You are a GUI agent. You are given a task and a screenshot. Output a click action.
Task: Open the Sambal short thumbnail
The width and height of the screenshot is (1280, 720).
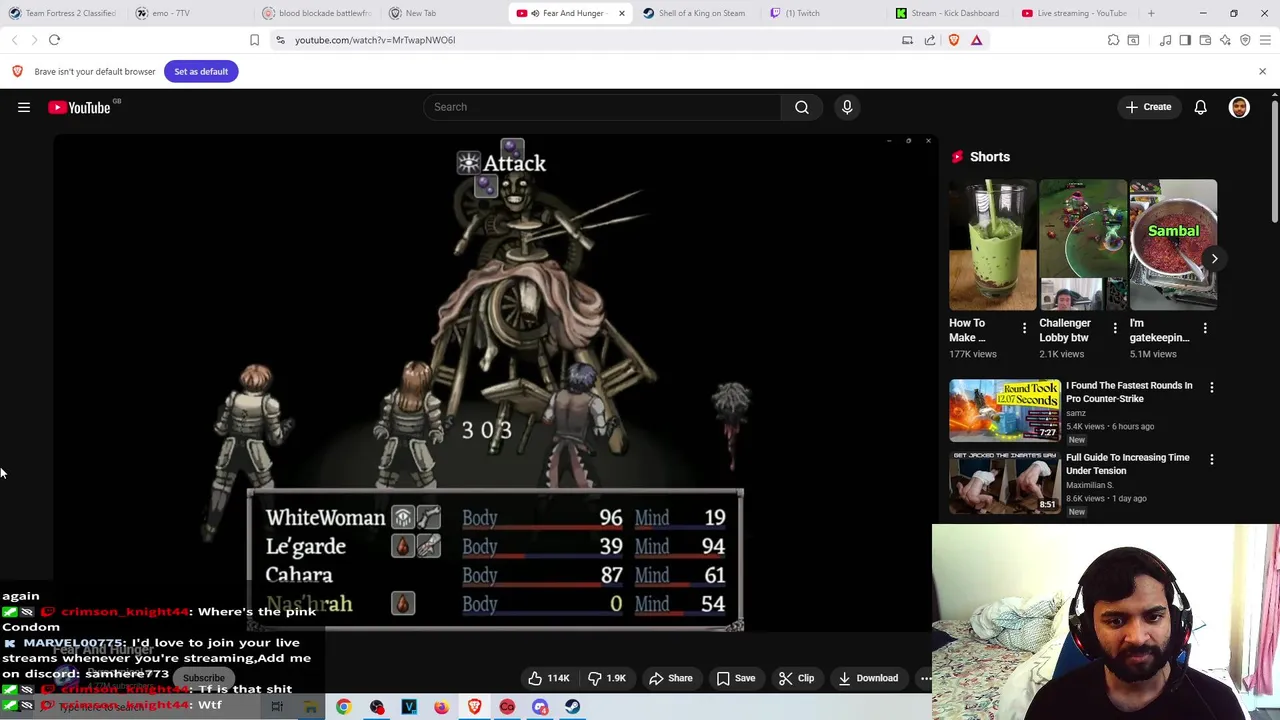[x=1173, y=245]
